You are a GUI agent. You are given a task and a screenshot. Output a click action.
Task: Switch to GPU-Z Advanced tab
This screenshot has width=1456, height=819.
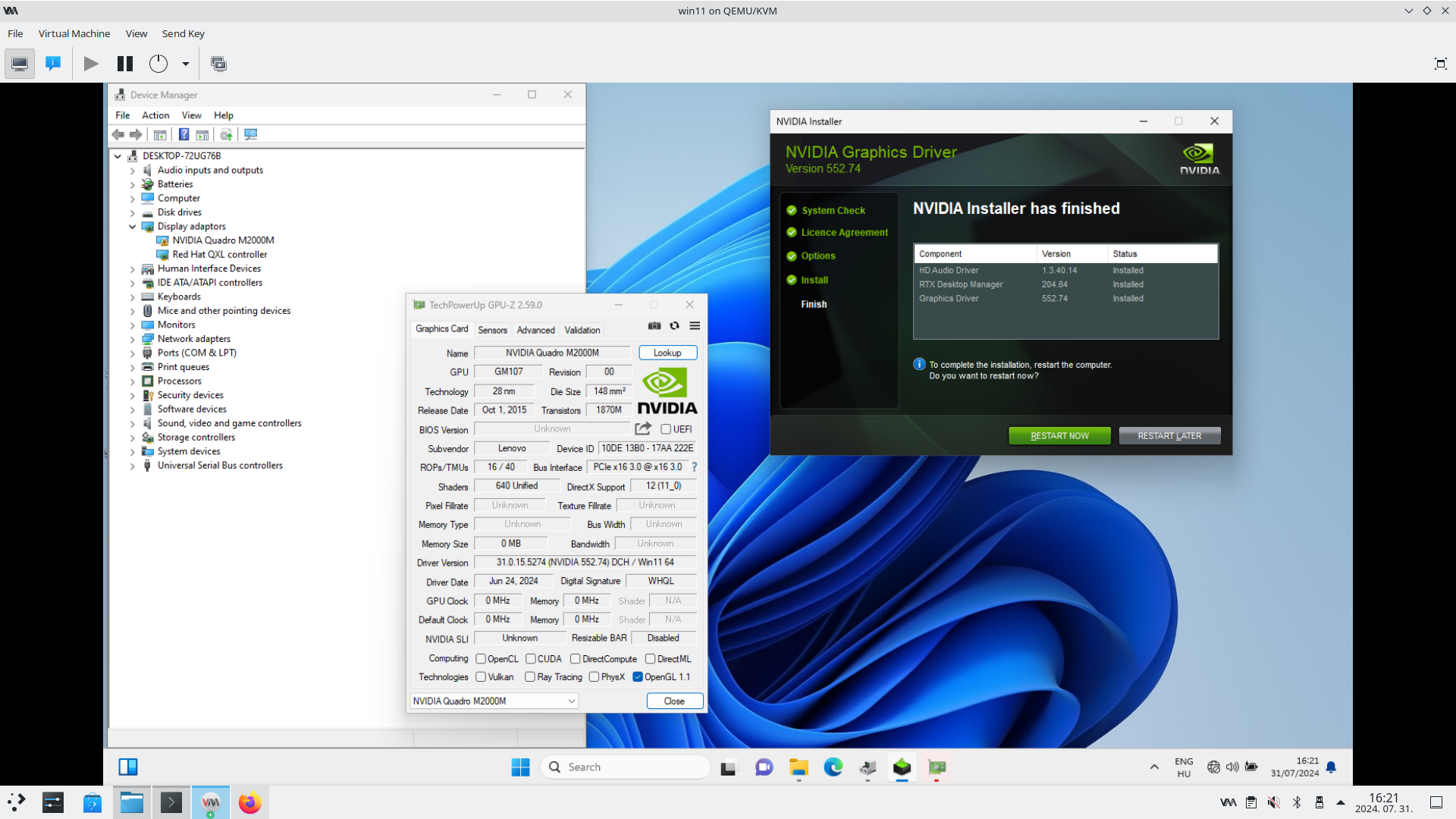[535, 330]
